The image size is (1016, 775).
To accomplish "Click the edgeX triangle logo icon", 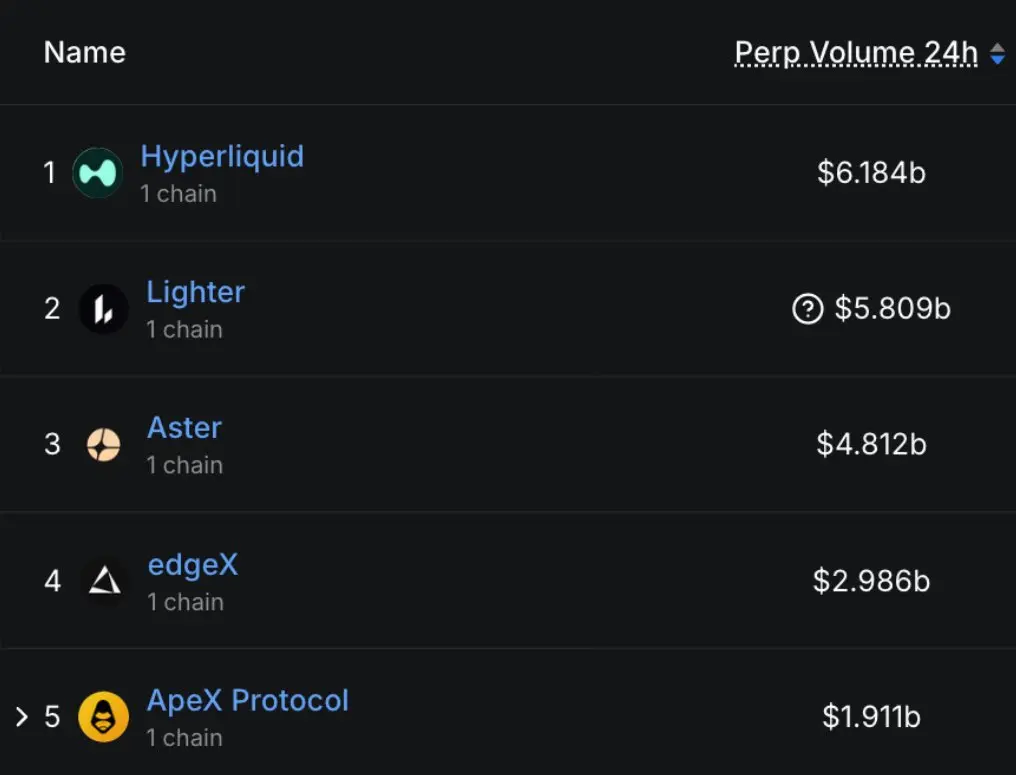I will [x=104, y=581].
